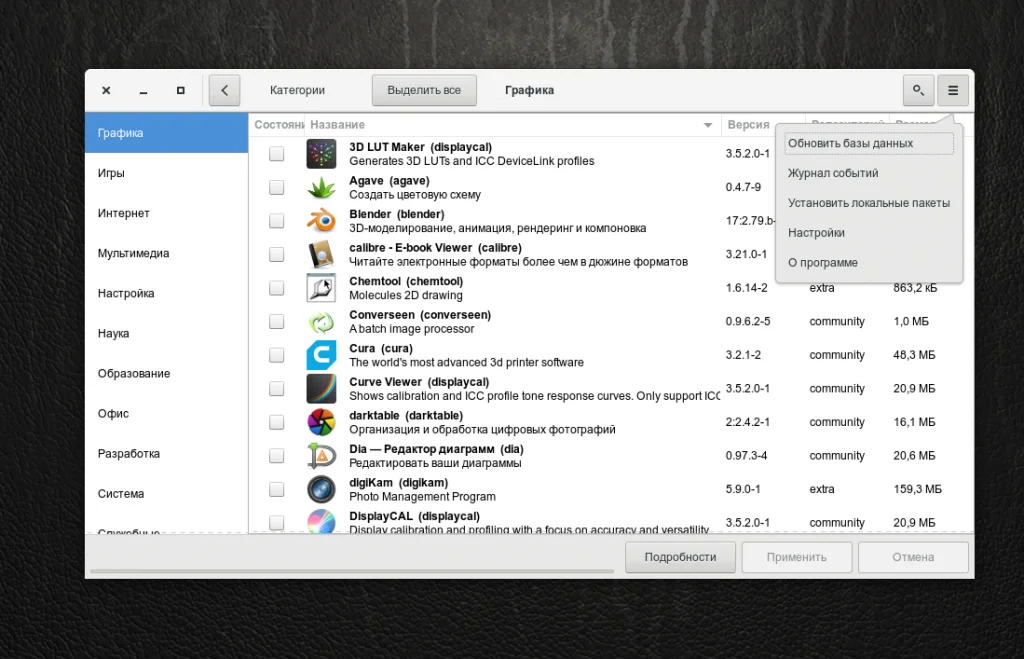Open Журнал событий menu entry
The image size is (1024, 659).
point(869,173)
